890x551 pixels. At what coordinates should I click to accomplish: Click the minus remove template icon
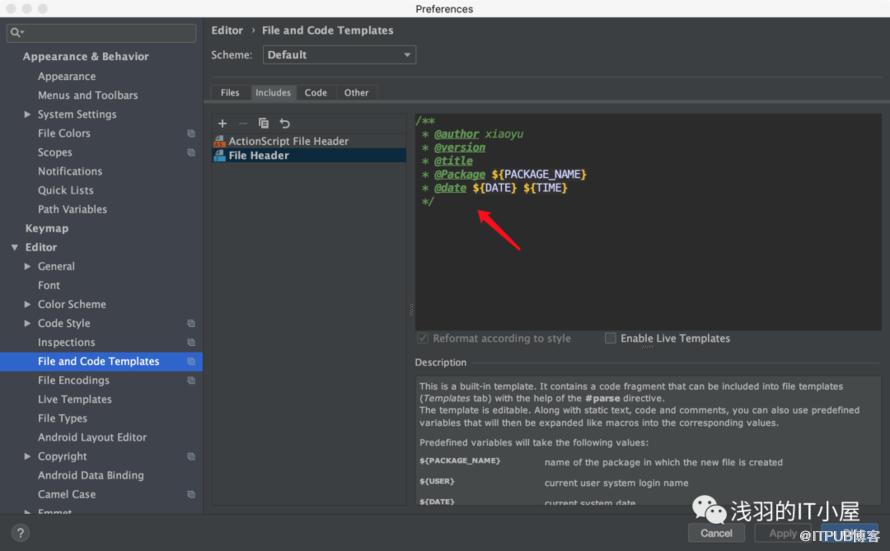243,123
